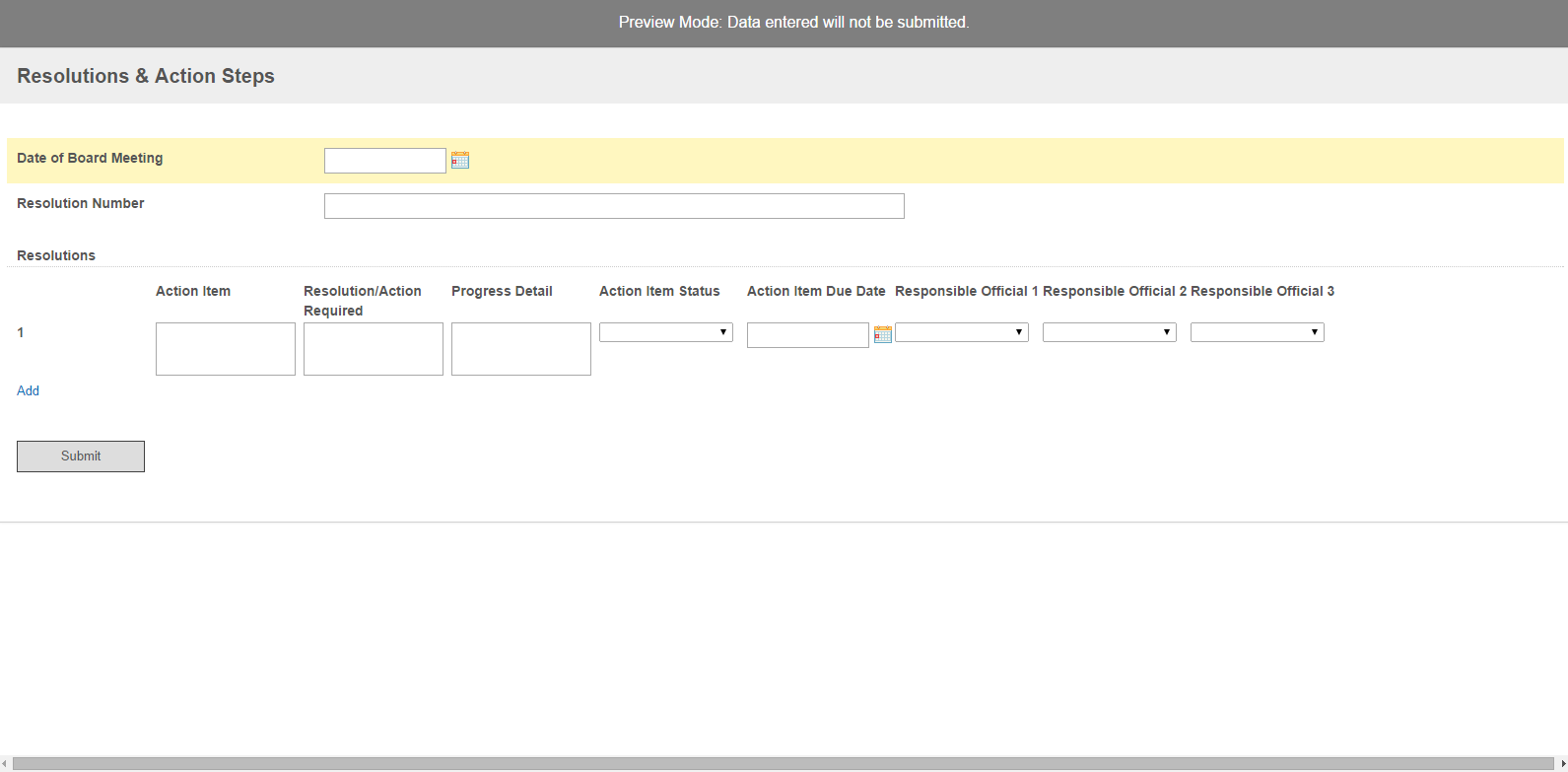The width and height of the screenshot is (1568, 772).
Task: Open the Responsible Official 1 dropdown
Action: pos(962,332)
